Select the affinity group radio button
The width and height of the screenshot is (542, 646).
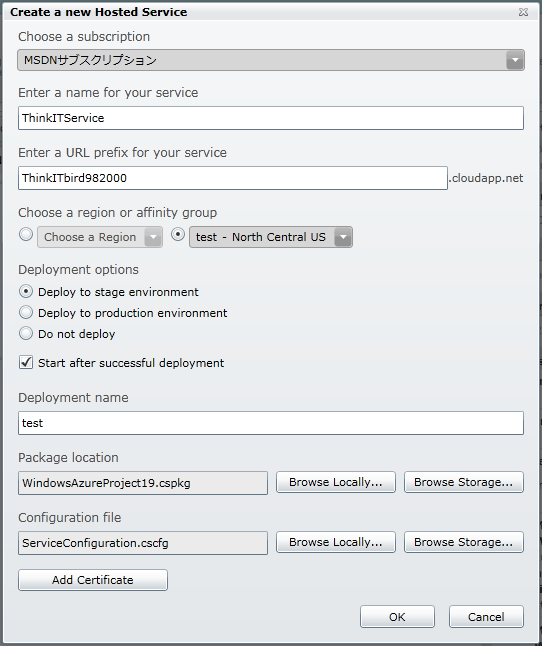pyautogui.click(x=178, y=234)
